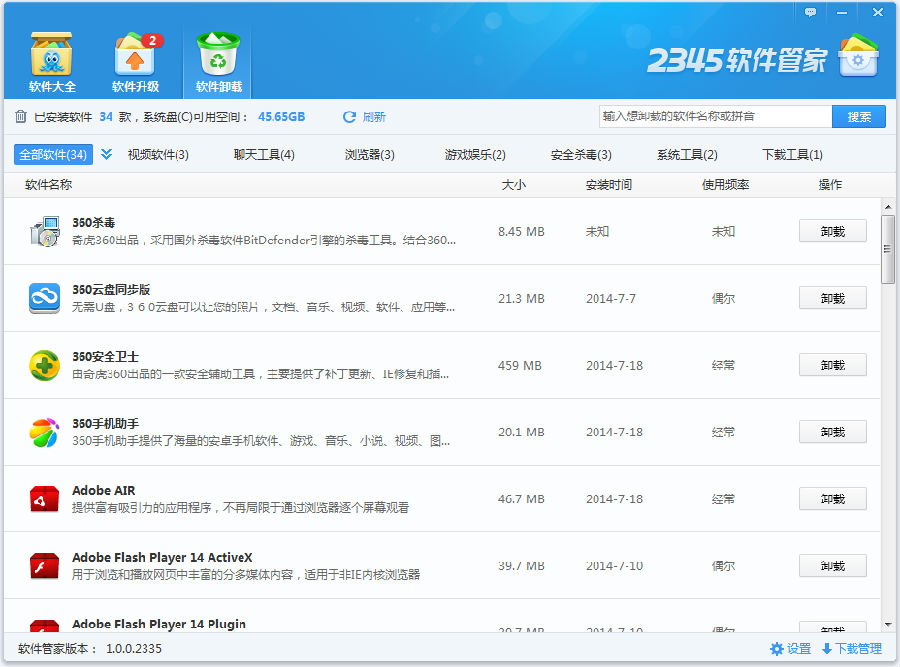Click the Adobe AIR description text
Screen dimensions: 900x667
[x=240, y=508]
